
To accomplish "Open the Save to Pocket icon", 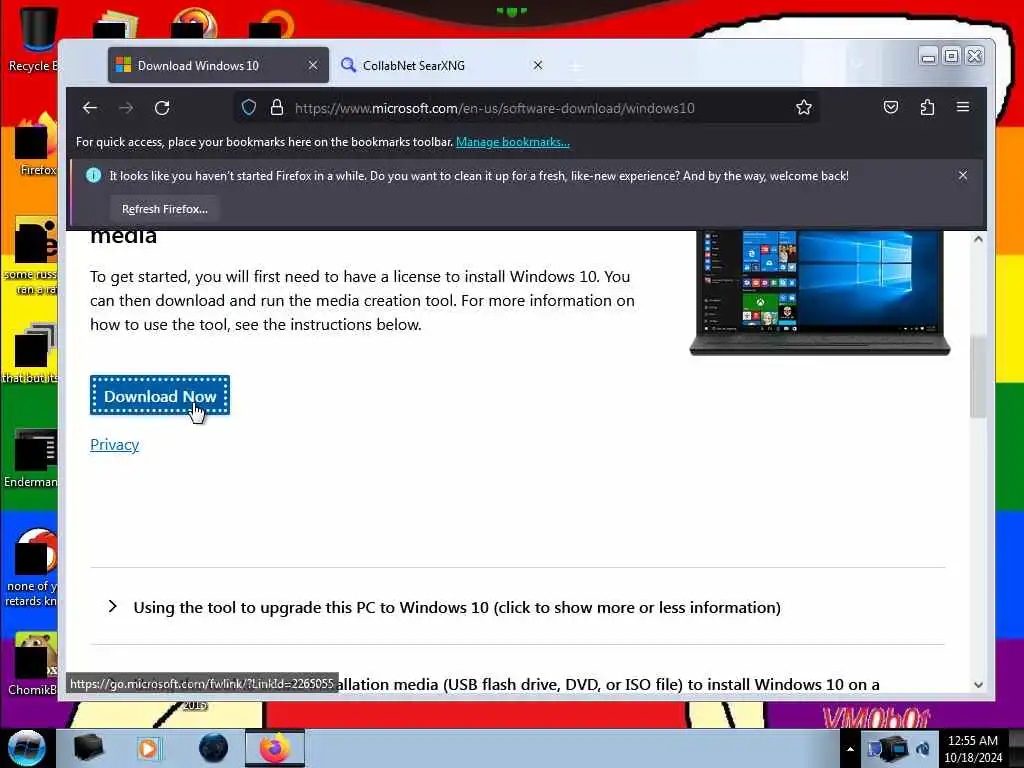I will (891, 107).
